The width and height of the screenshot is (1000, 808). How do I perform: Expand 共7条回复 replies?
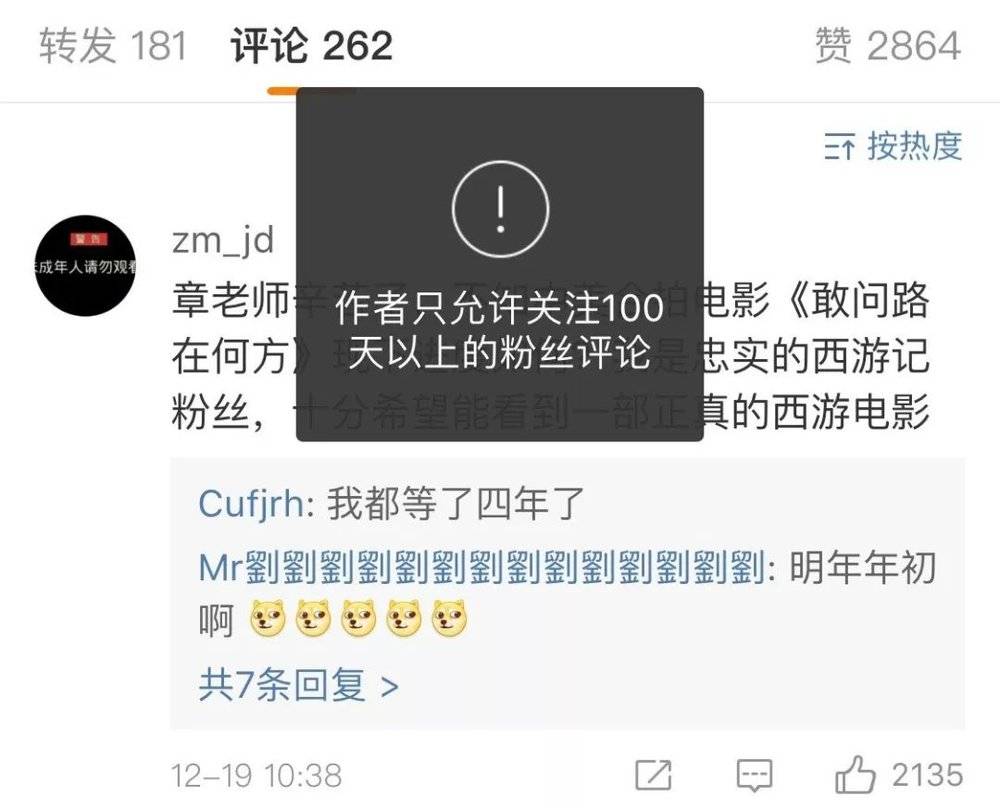click(298, 686)
